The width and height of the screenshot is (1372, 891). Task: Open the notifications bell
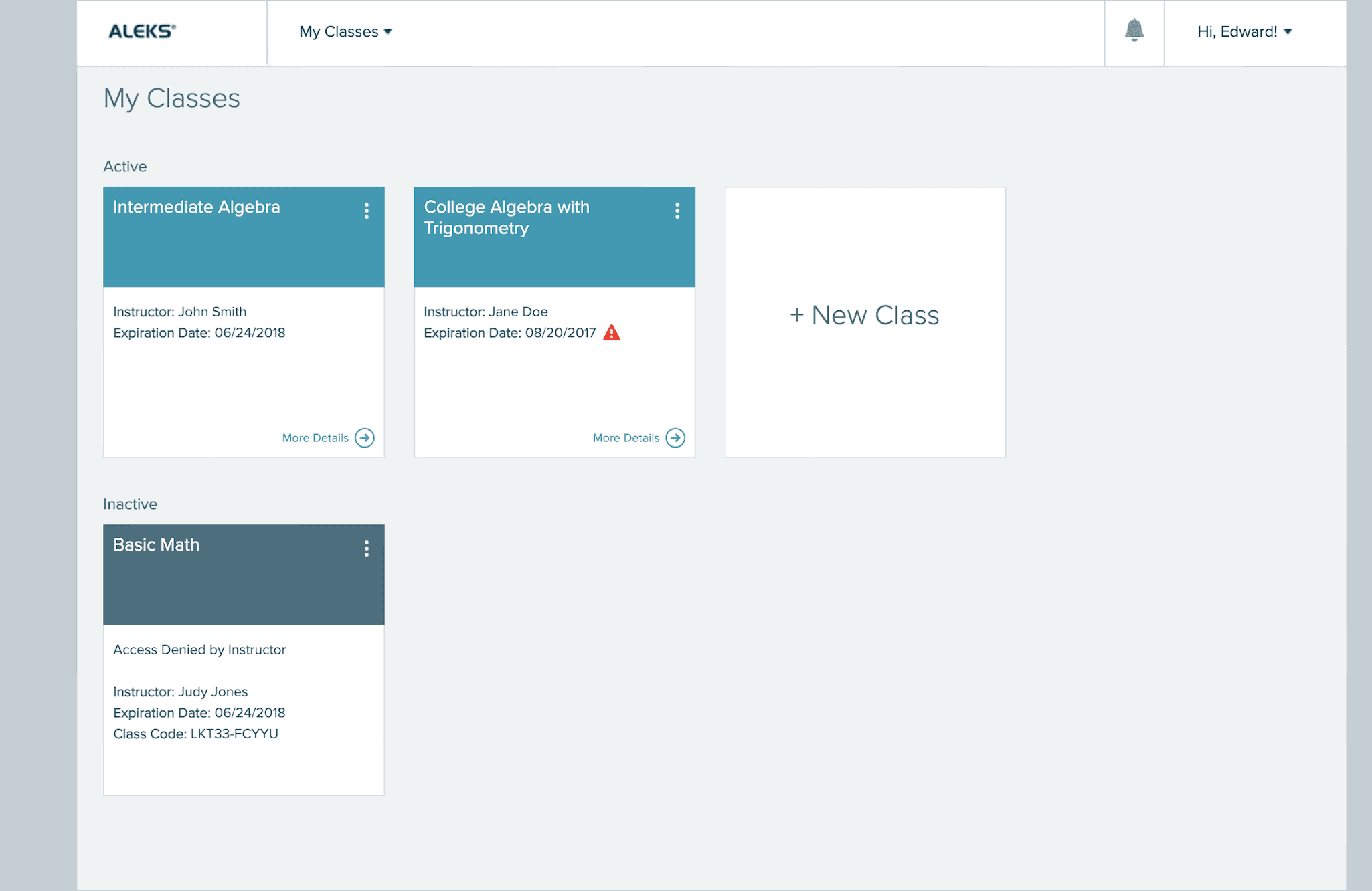[1134, 30]
